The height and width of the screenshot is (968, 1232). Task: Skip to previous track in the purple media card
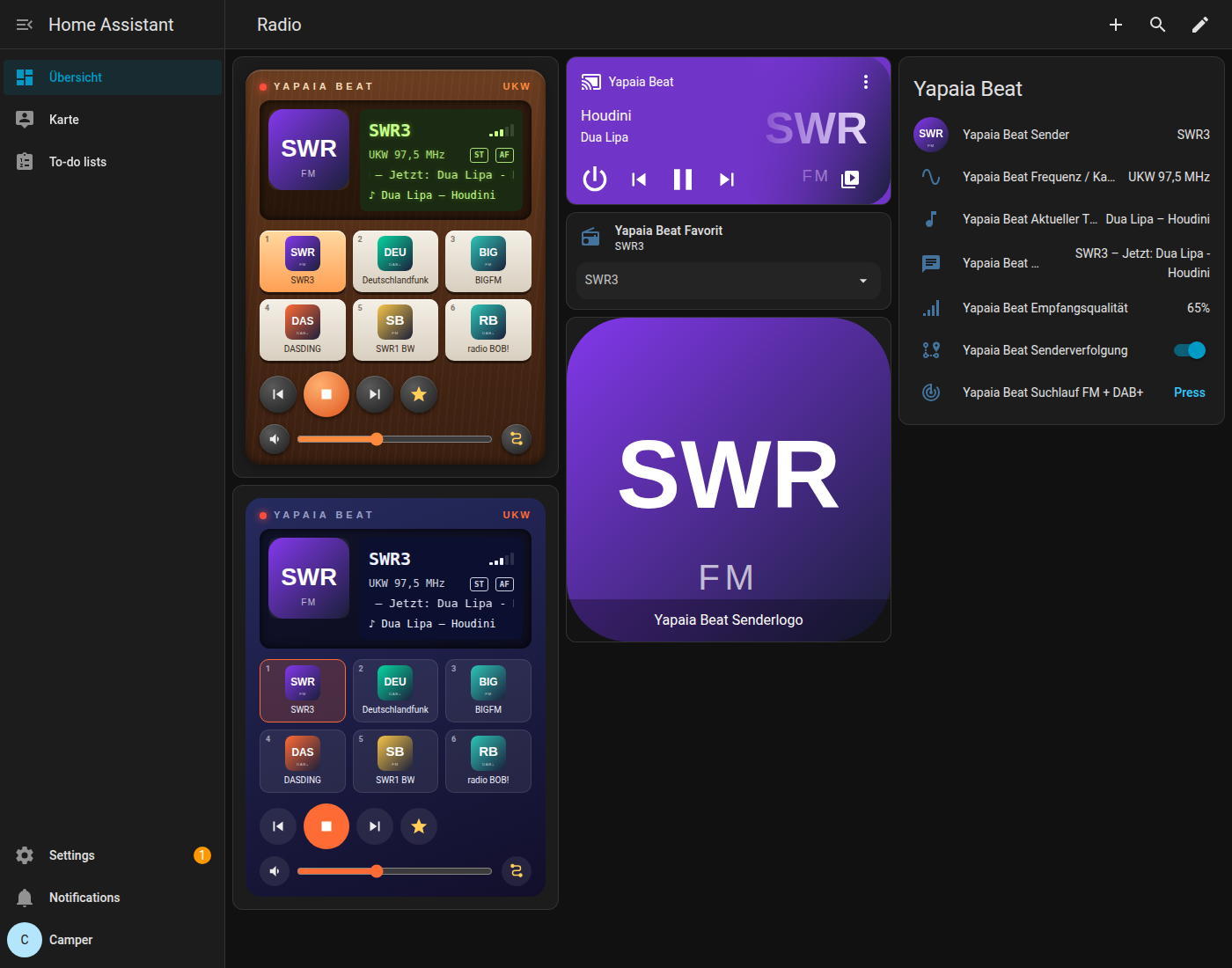point(639,180)
